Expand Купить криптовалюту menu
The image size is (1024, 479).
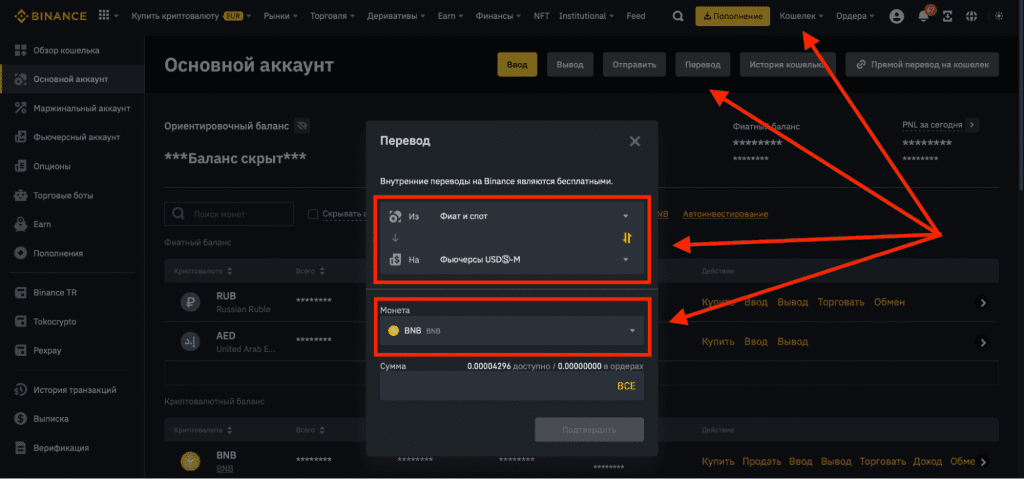coord(192,16)
